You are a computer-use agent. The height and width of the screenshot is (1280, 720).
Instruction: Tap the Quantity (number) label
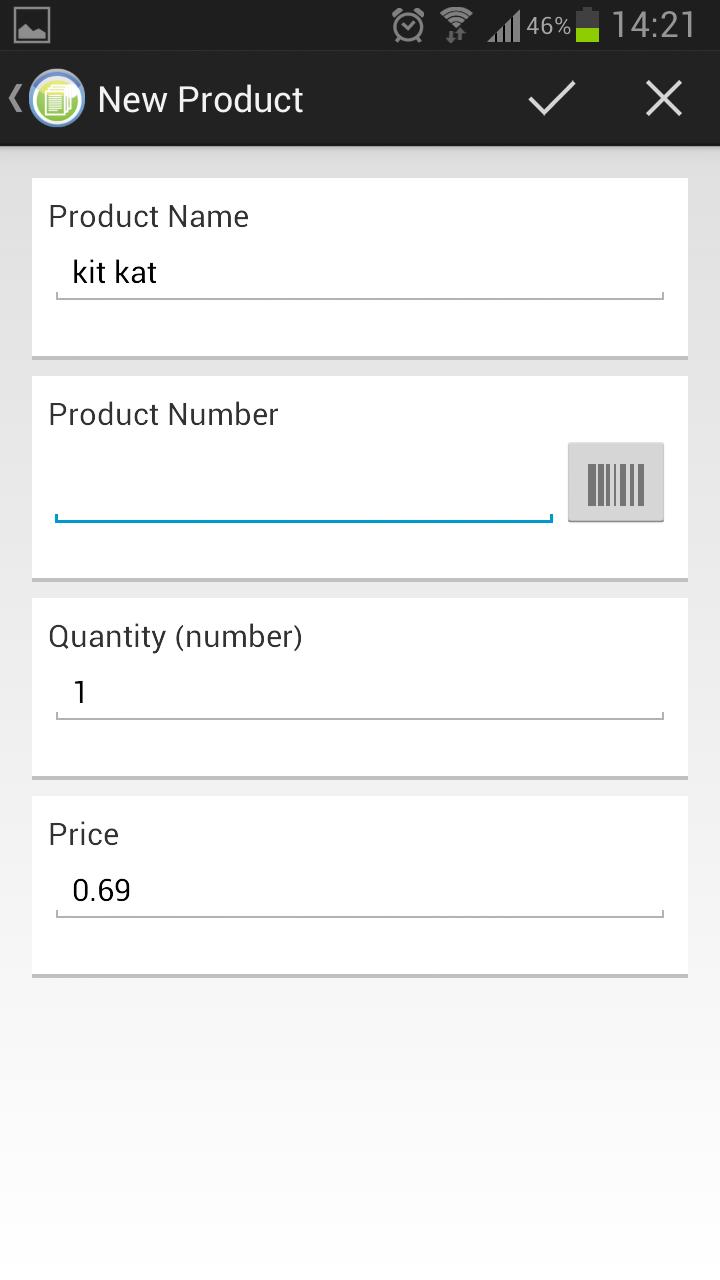175,636
